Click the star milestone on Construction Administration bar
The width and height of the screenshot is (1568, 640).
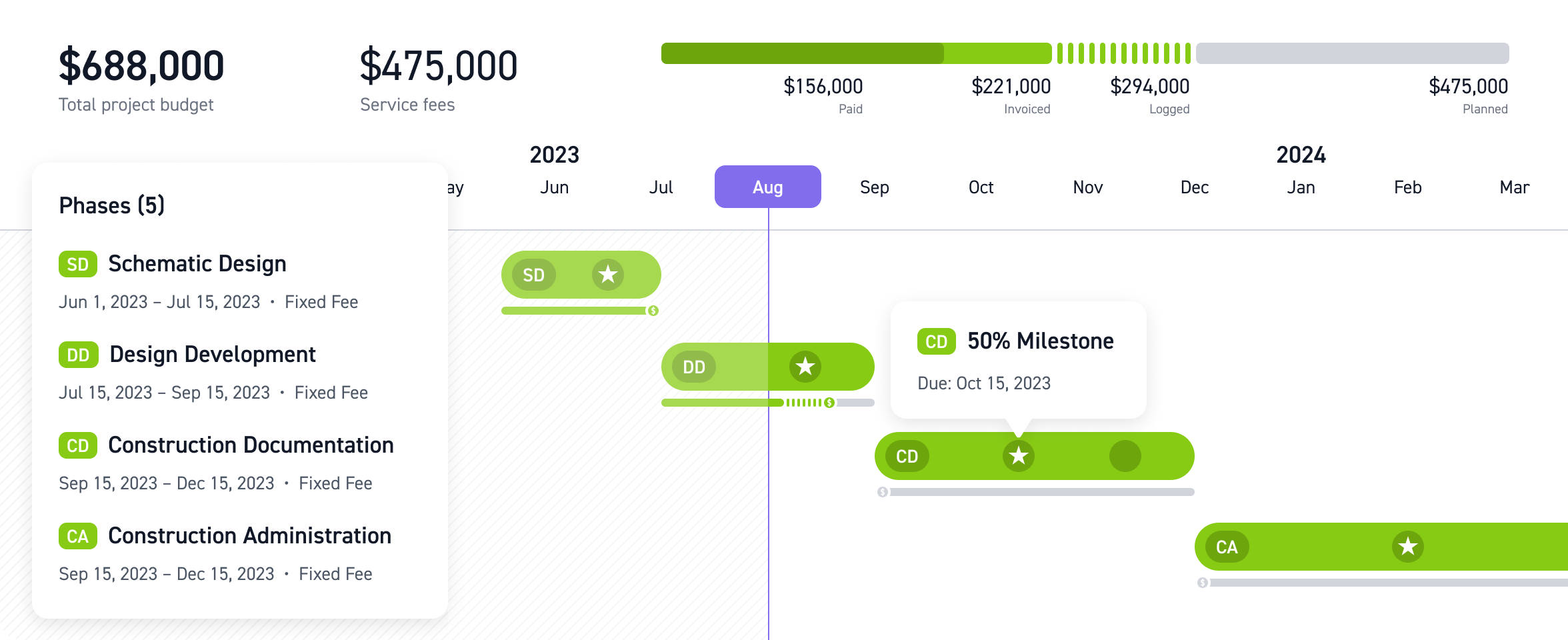coord(1407,547)
